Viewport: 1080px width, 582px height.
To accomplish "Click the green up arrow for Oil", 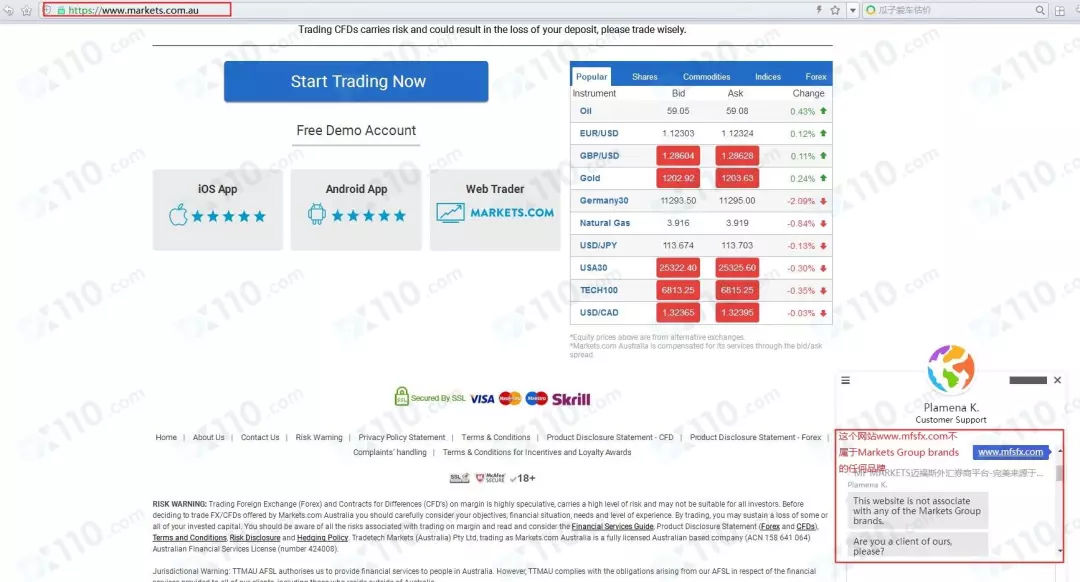I will 823,110.
